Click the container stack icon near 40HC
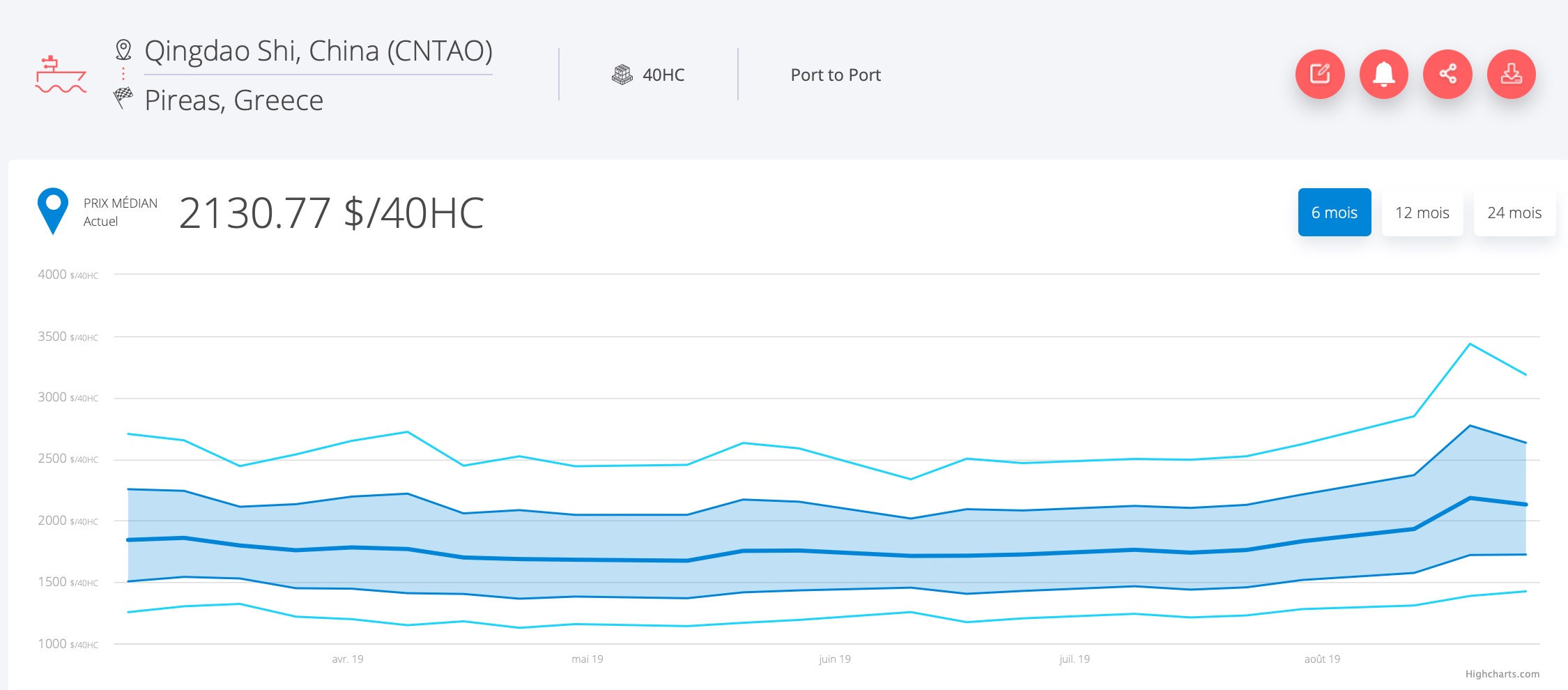This screenshot has height=690, width=1568. tap(622, 75)
